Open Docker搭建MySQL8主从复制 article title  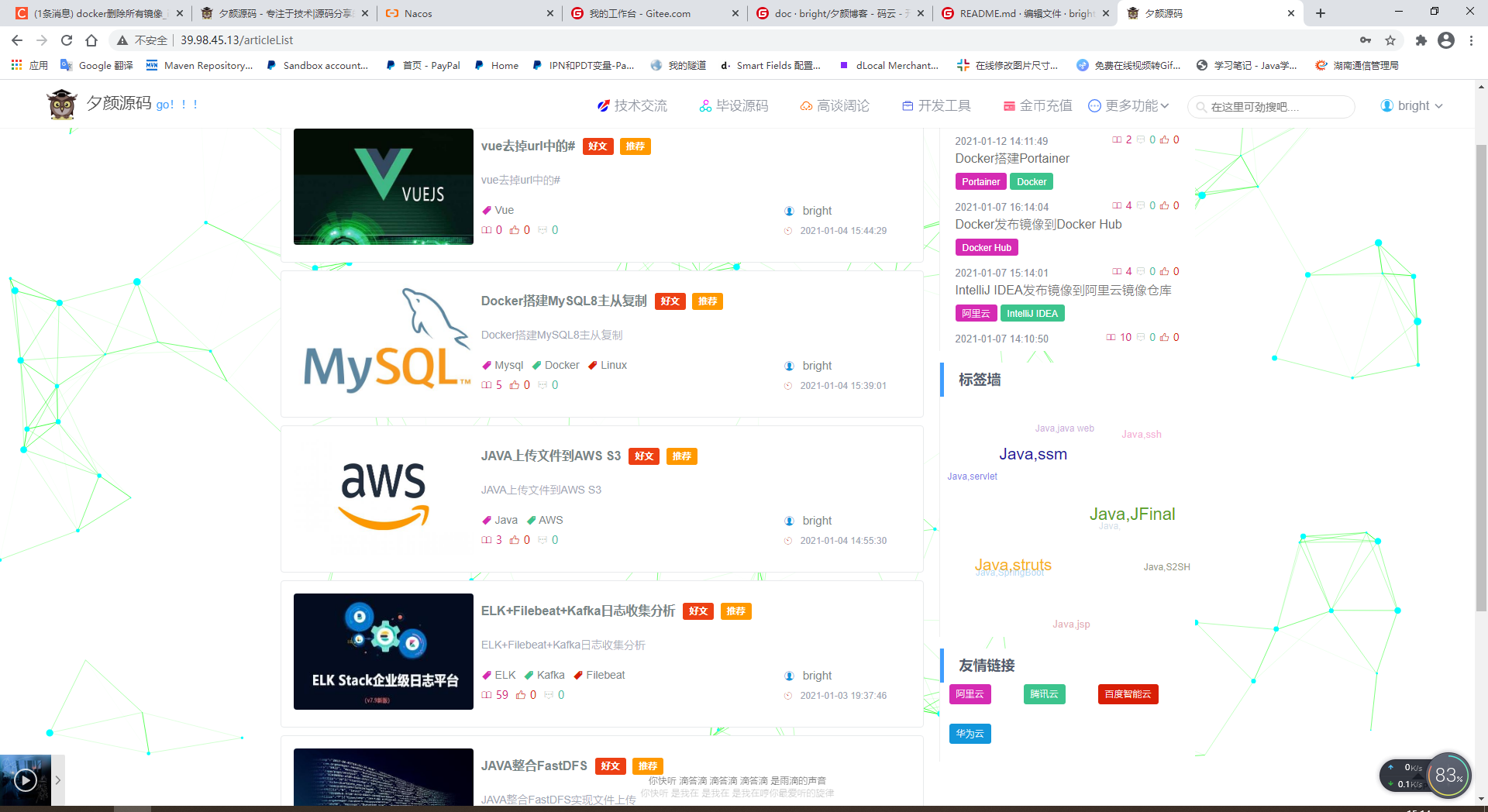point(563,301)
